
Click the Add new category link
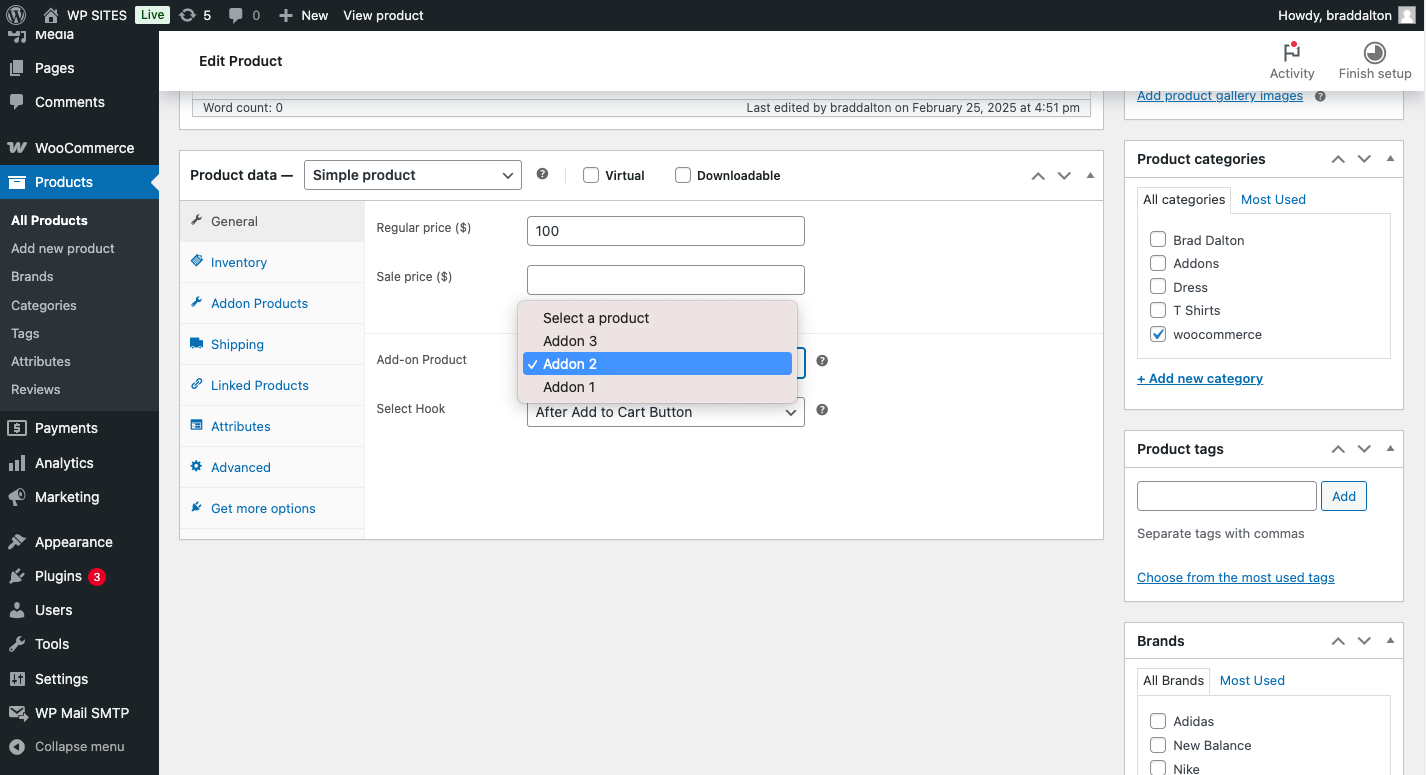point(1200,378)
